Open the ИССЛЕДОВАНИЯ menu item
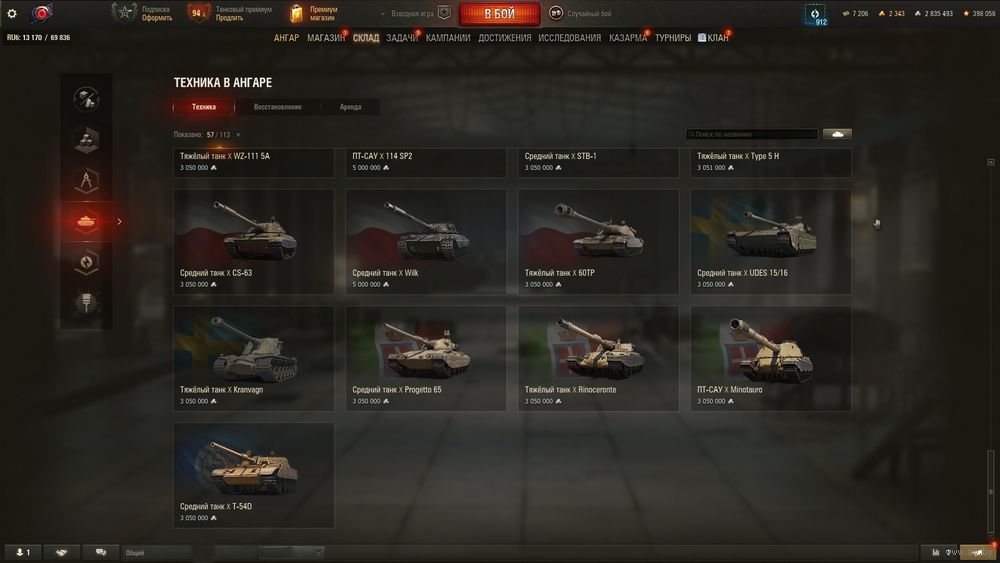Image resolution: width=1000 pixels, height=563 pixels. pos(570,38)
